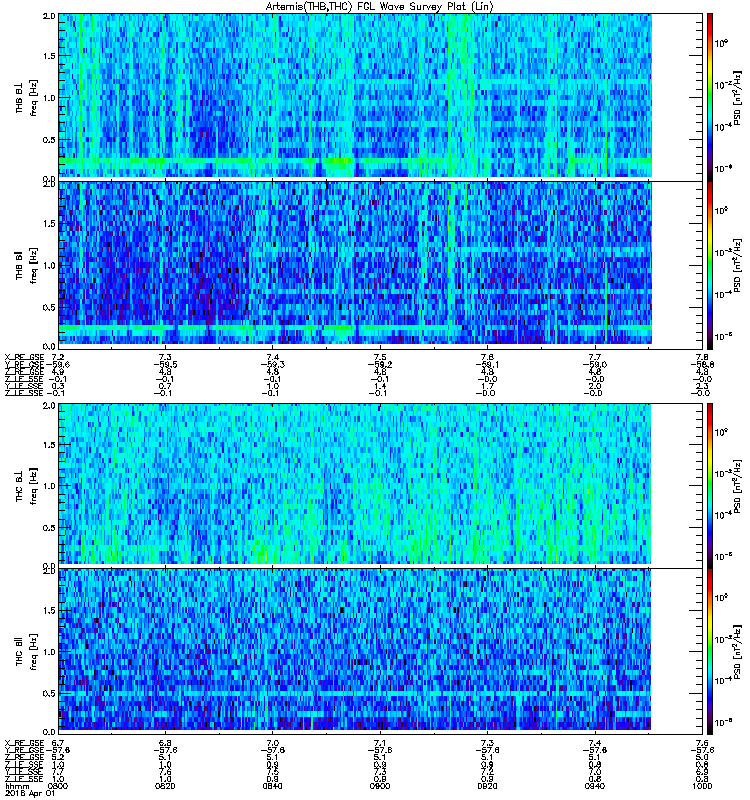Click the PSD [nT²/Hz] label of bottom color bar
The width and height of the screenshot is (750, 800).
[739, 652]
